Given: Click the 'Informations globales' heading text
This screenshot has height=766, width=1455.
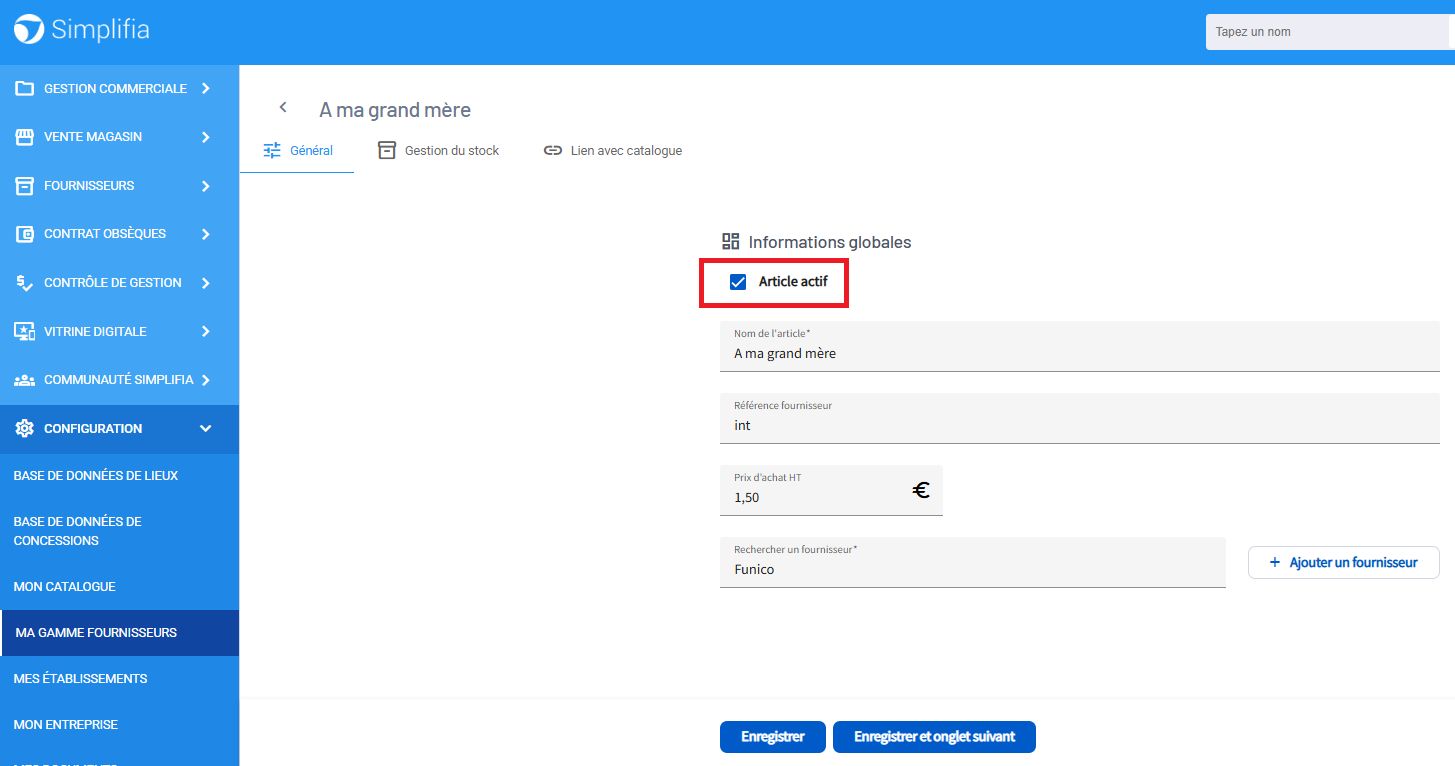Looking at the screenshot, I should coord(830,242).
